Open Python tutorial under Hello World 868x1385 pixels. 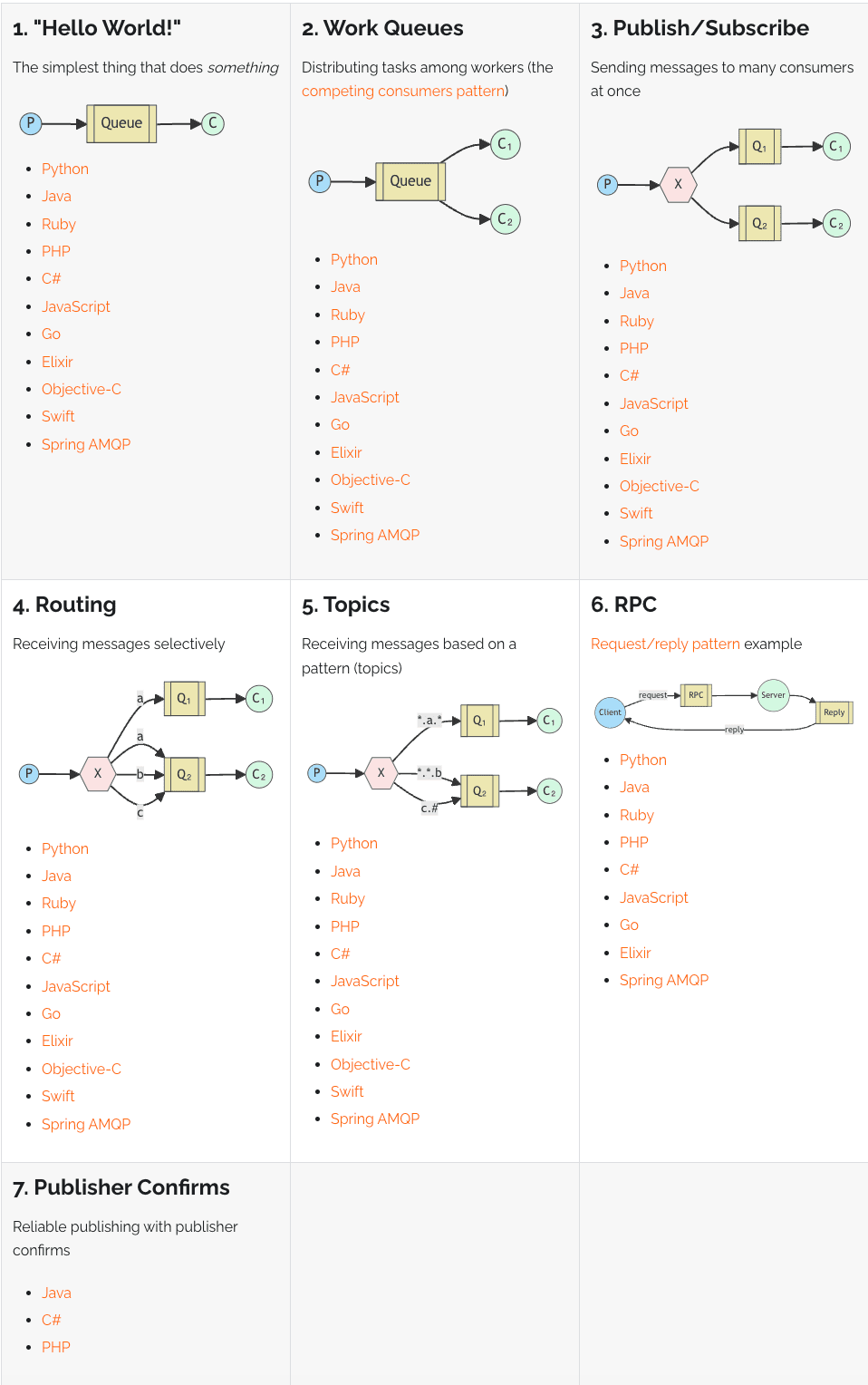coord(65,169)
